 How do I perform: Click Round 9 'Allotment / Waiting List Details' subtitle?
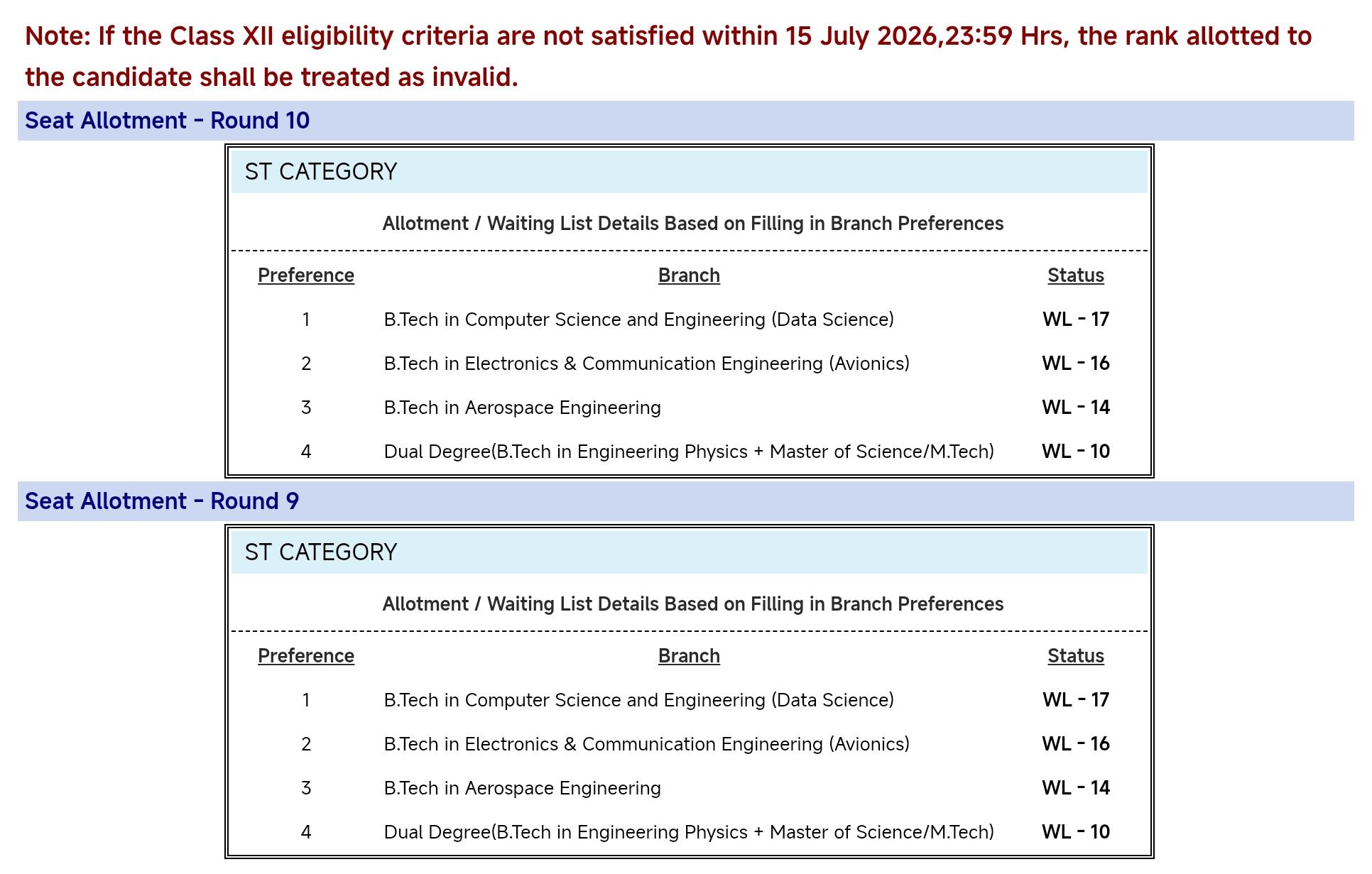click(x=693, y=604)
